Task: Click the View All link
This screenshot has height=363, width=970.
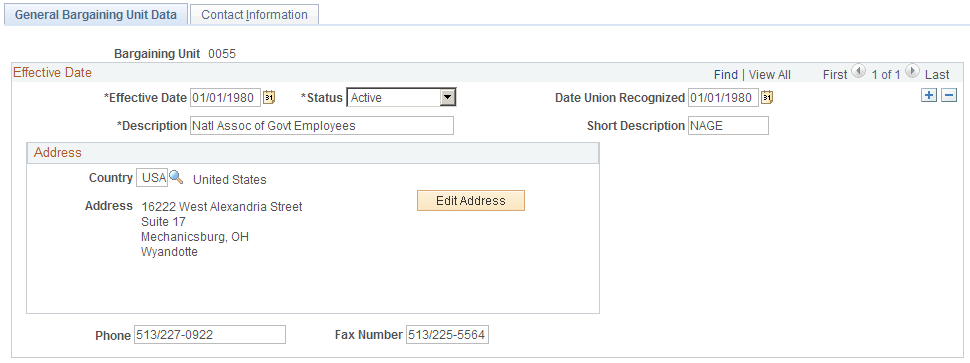Action: (x=770, y=75)
